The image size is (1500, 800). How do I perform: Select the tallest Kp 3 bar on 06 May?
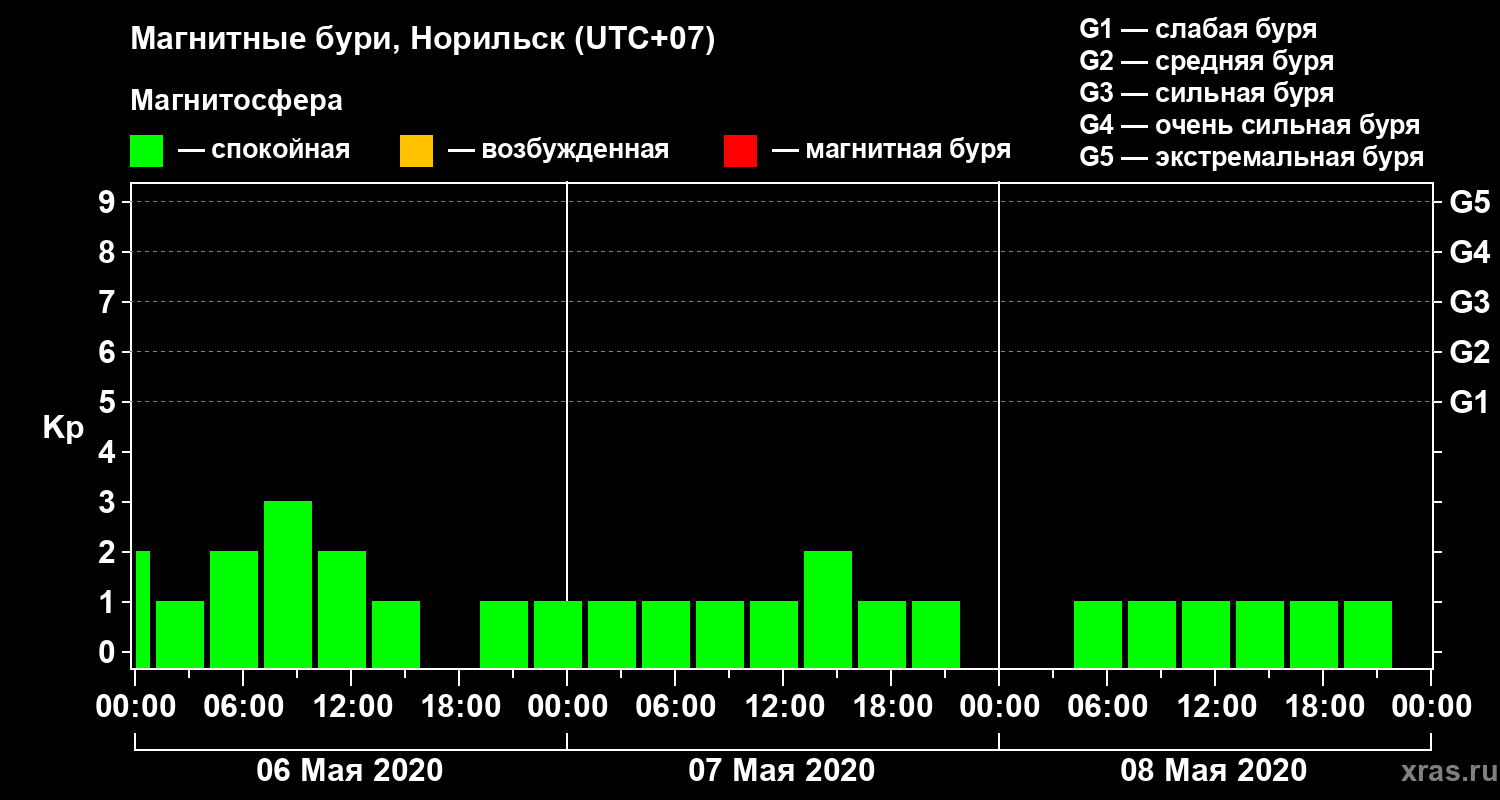(288, 584)
